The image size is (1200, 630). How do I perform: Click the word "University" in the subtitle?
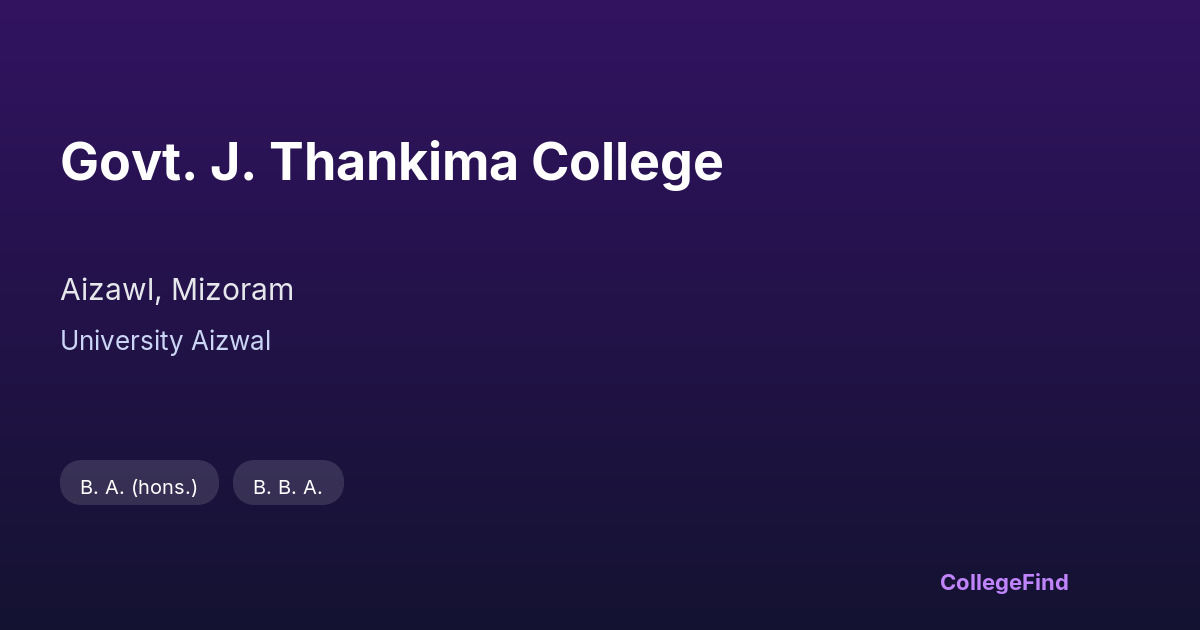[121, 341]
